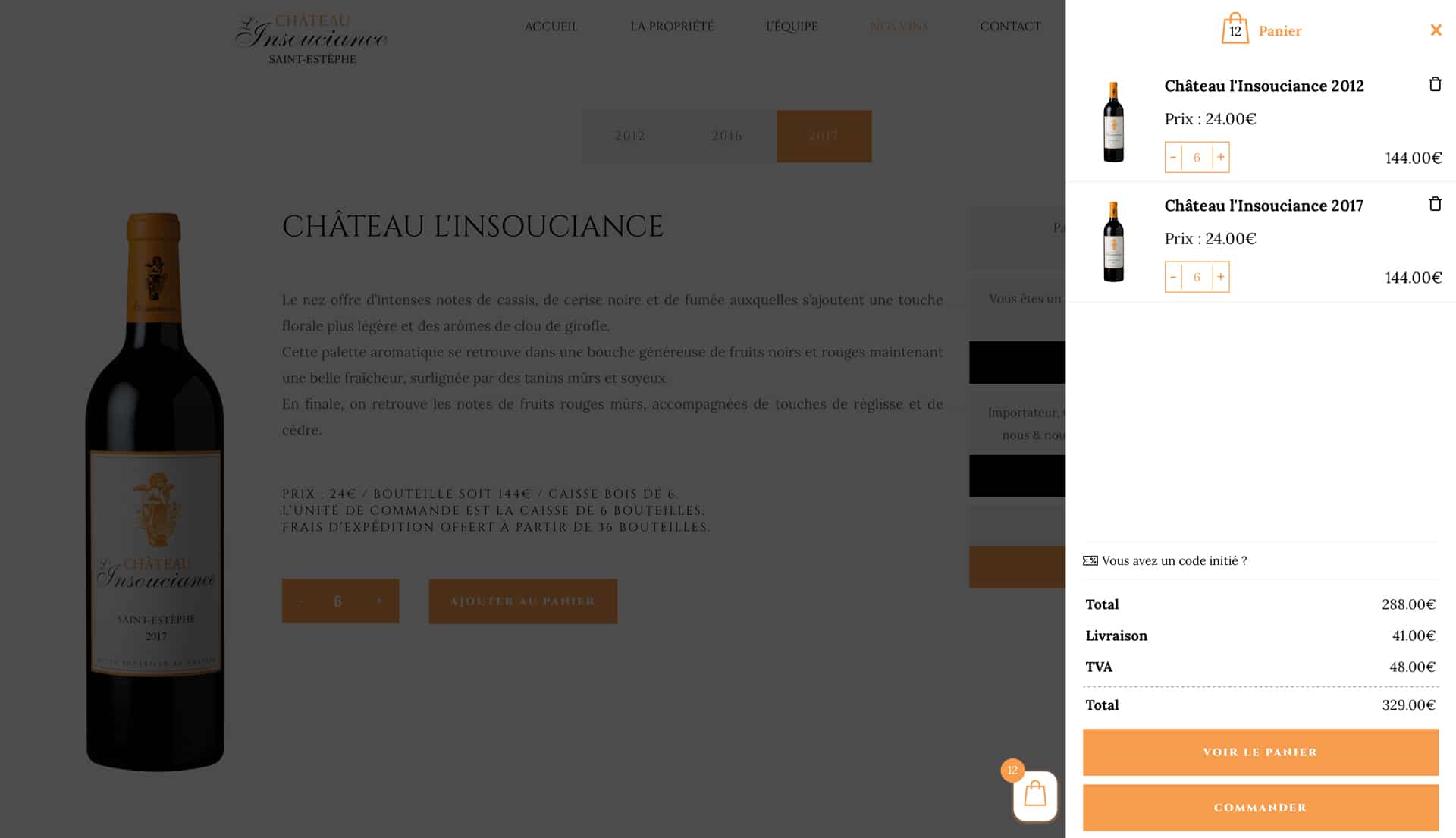The image size is (1456, 838).
Task: Decrease quantity for Château l'Insouciance 2017
Action: coord(1174,277)
